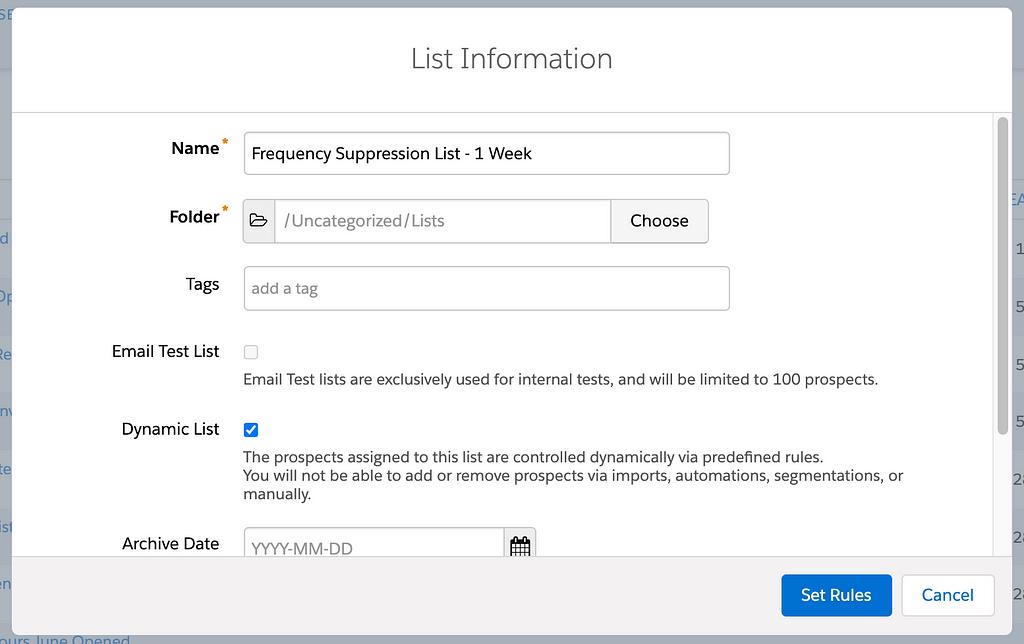Image resolution: width=1024 pixels, height=644 pixels.
Task: Select the Archive Date YYYY-MM-DD input
Action: [x=373, y=546]
